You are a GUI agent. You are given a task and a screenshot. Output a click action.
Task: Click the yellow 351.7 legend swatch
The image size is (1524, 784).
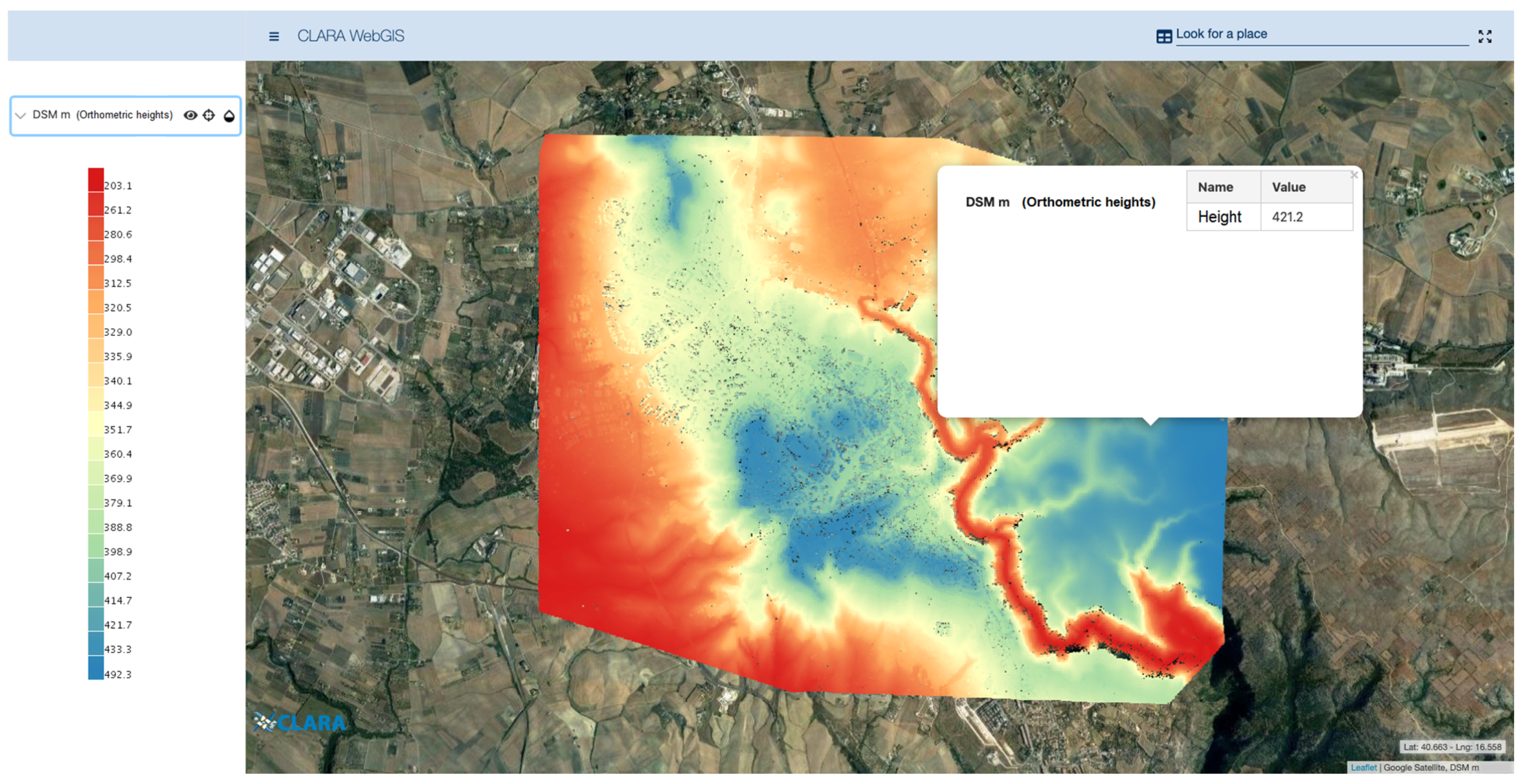tap(96, 425)
